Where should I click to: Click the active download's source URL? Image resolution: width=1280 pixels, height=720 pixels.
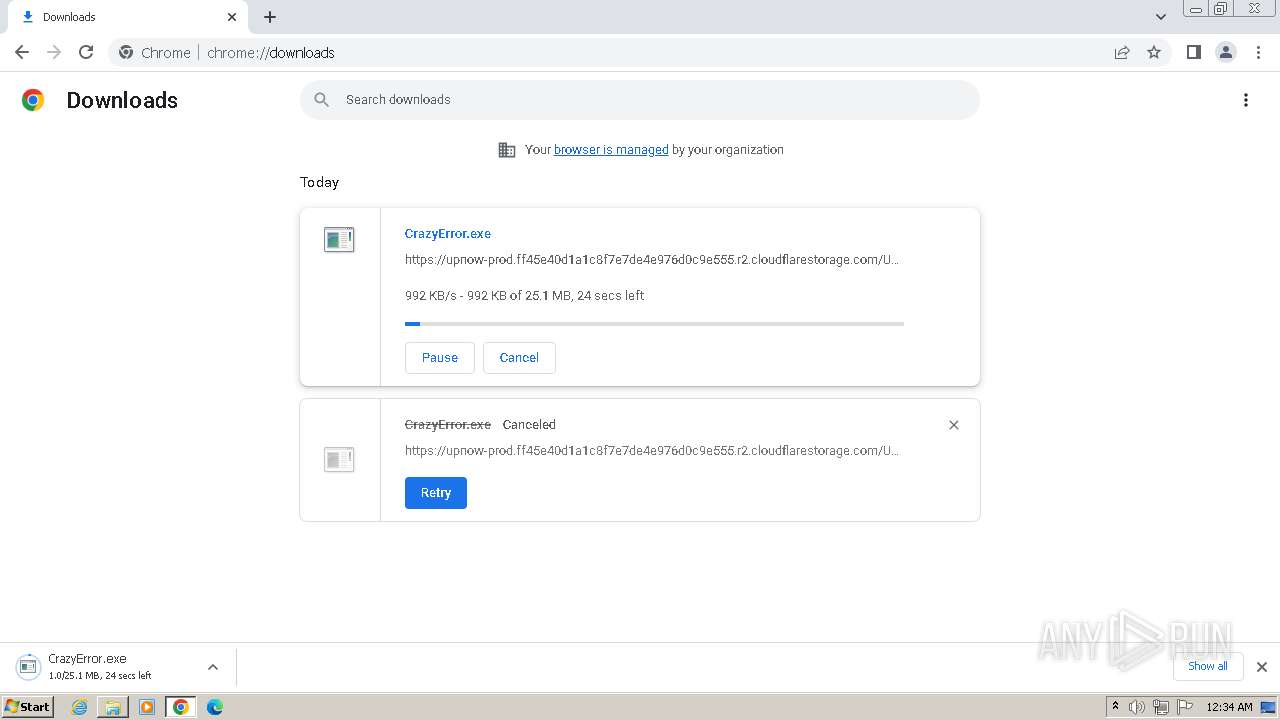652,260
